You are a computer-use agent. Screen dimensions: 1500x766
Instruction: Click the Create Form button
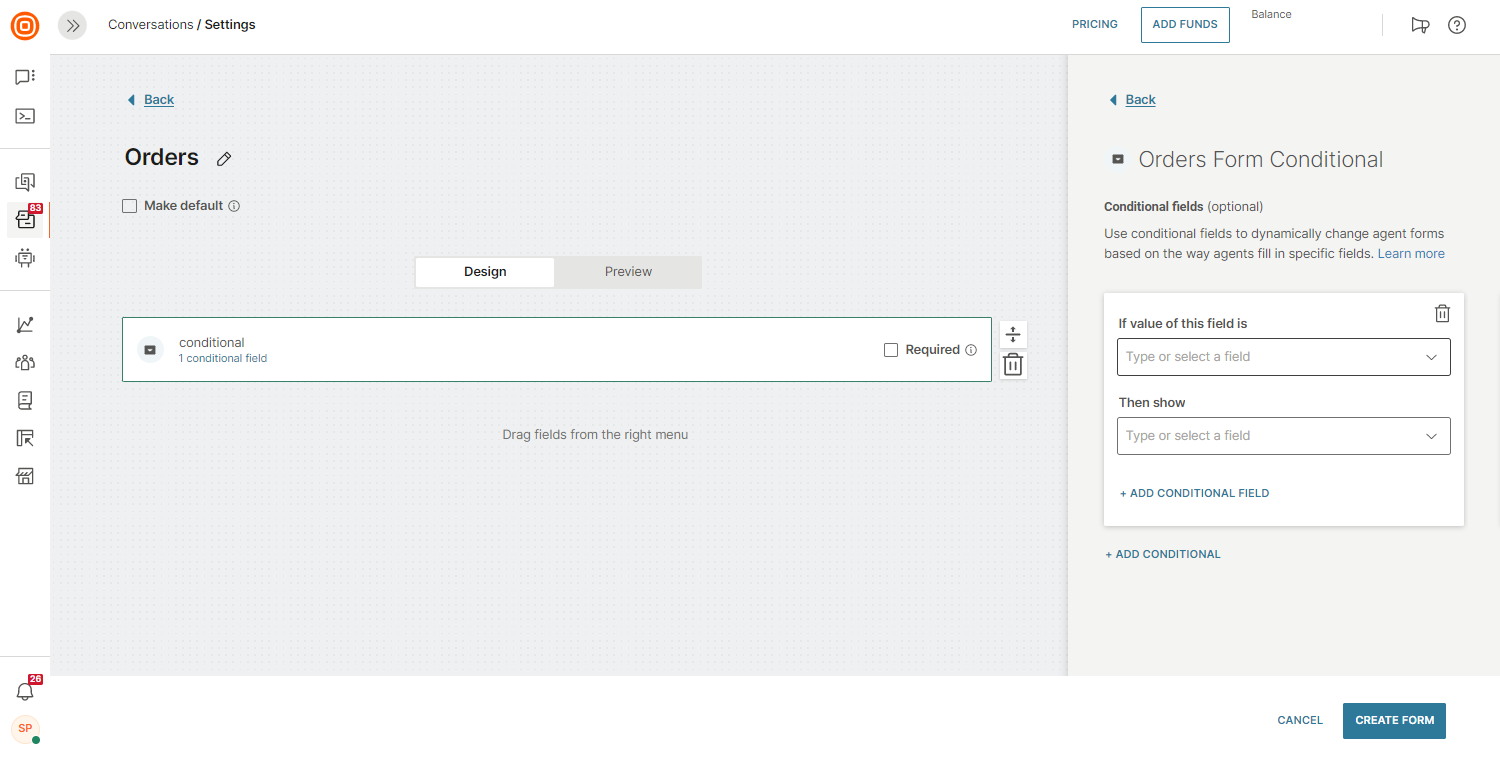[1394, 720]
